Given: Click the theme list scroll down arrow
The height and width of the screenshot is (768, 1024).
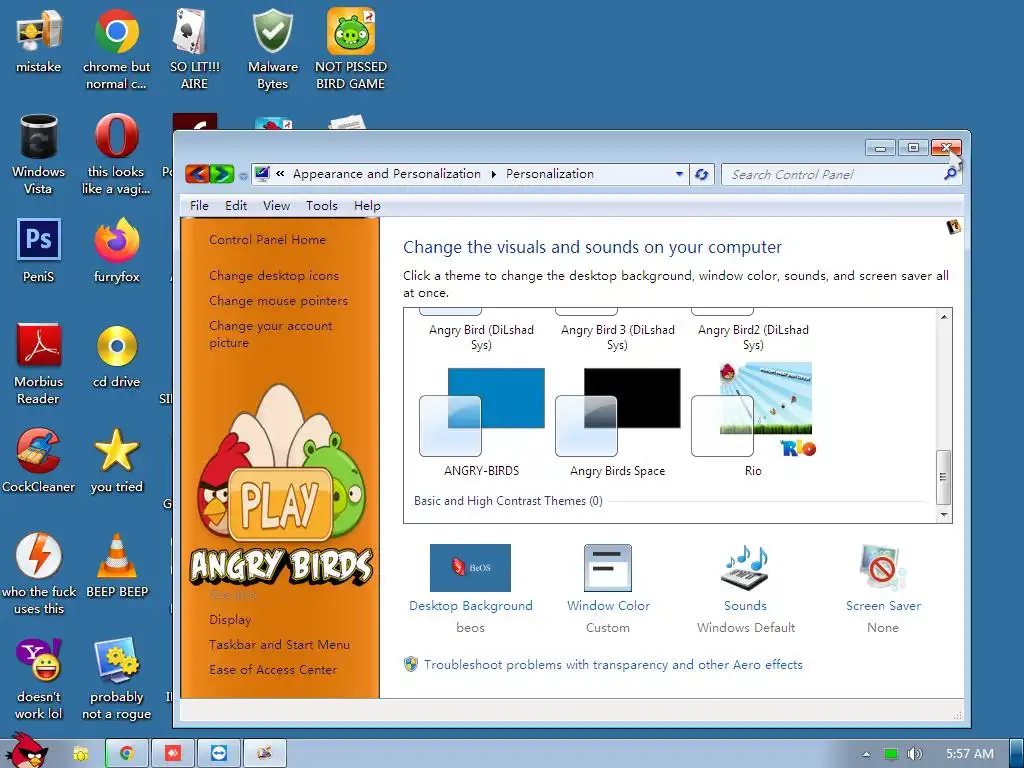Looking at the screenshot, I should click(x=944, y=515).
